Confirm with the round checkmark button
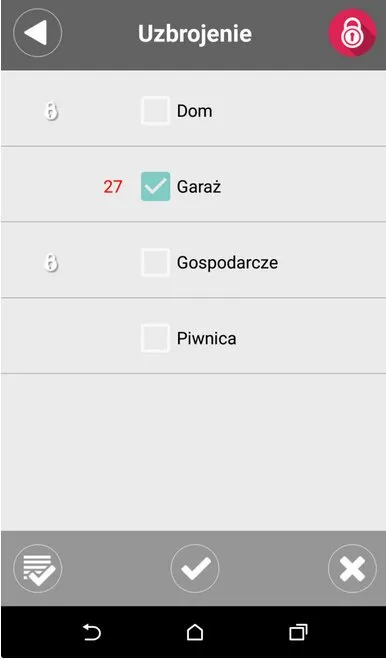Image resolution: width=386 pixels, height=659 pixels. pos(195,568)
